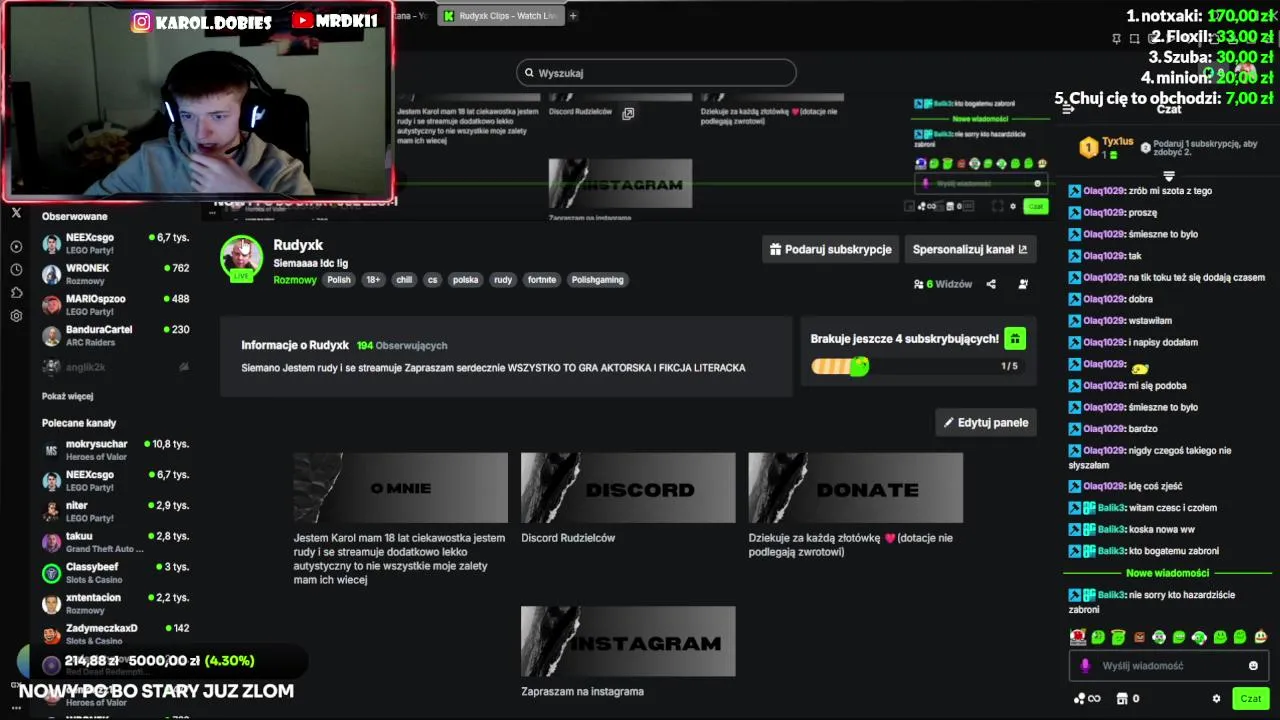This screenshot has height=720, width=1280.
Task: Click the puzzle-piece icon in left rail
Action: (16, 292)
